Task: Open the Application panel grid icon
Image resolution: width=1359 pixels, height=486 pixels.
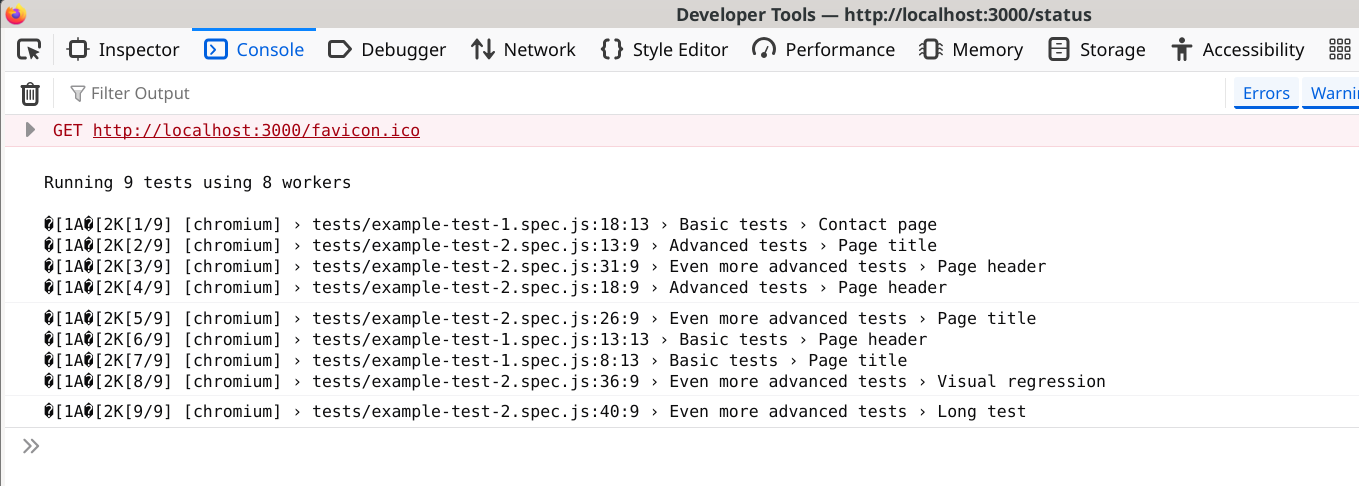Action: [x=1339, y=49]
